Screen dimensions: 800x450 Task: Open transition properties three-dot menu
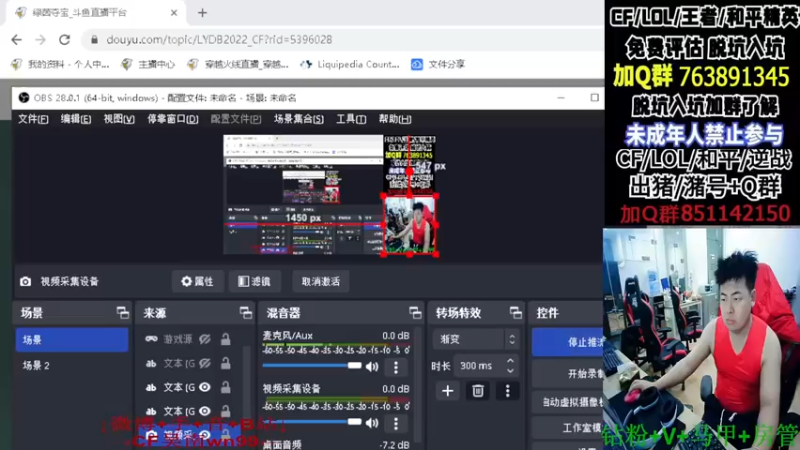[x=507, y=391]
